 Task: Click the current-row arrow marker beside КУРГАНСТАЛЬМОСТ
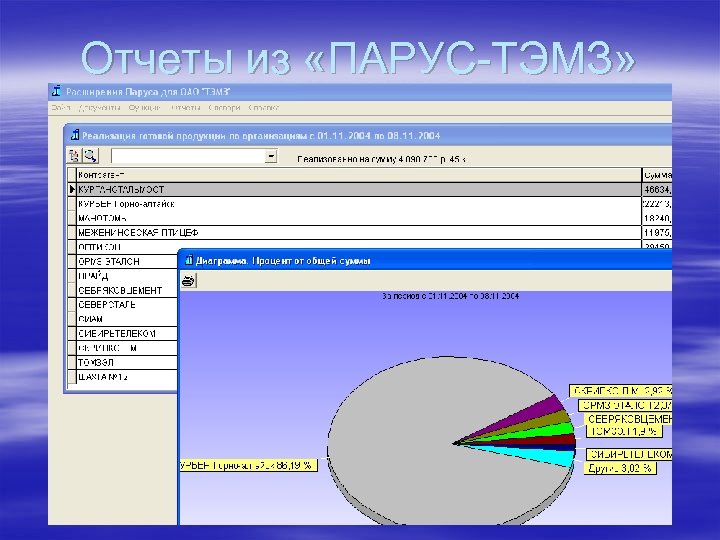pyautogui.click(x=72, y=189)
